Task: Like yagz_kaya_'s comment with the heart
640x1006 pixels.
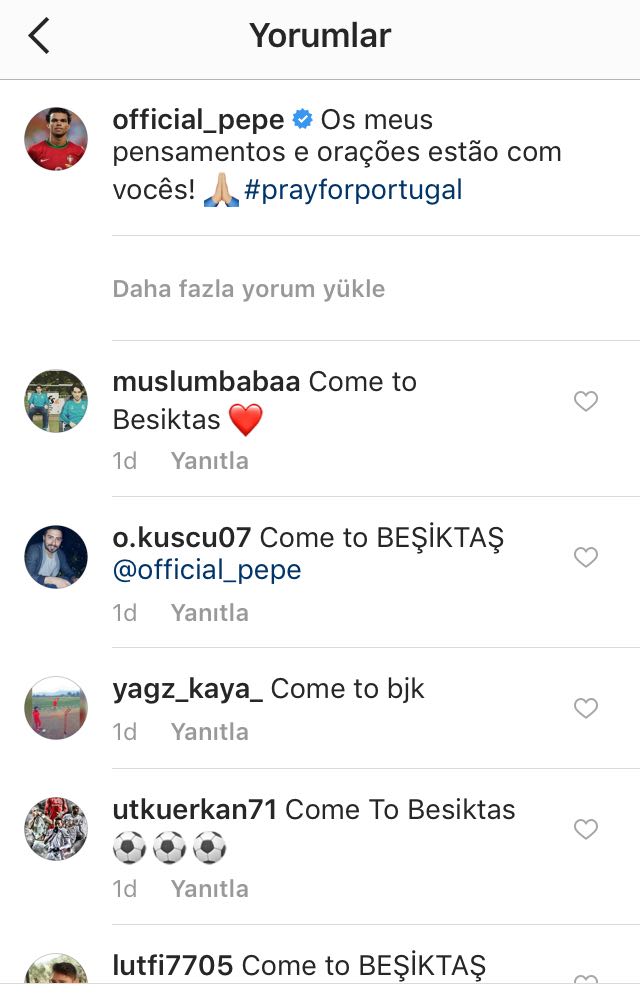Action: 585,708
